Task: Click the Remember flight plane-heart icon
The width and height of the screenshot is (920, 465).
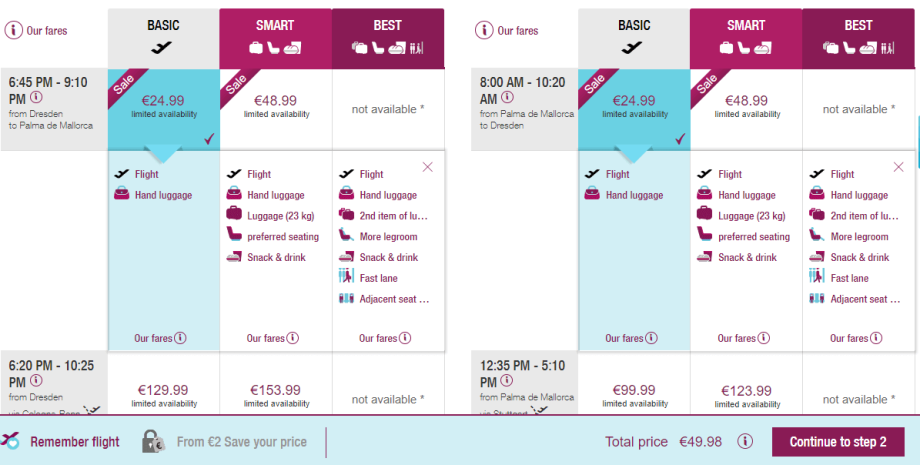Action: click(x=12, y=441)
